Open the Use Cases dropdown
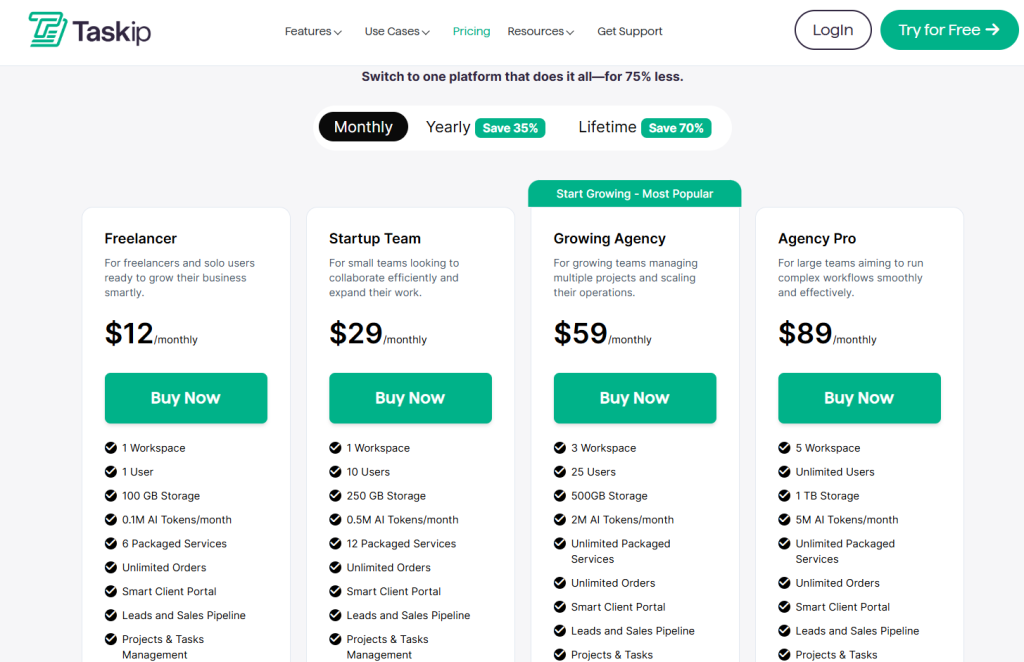 (x=397, y=31)
